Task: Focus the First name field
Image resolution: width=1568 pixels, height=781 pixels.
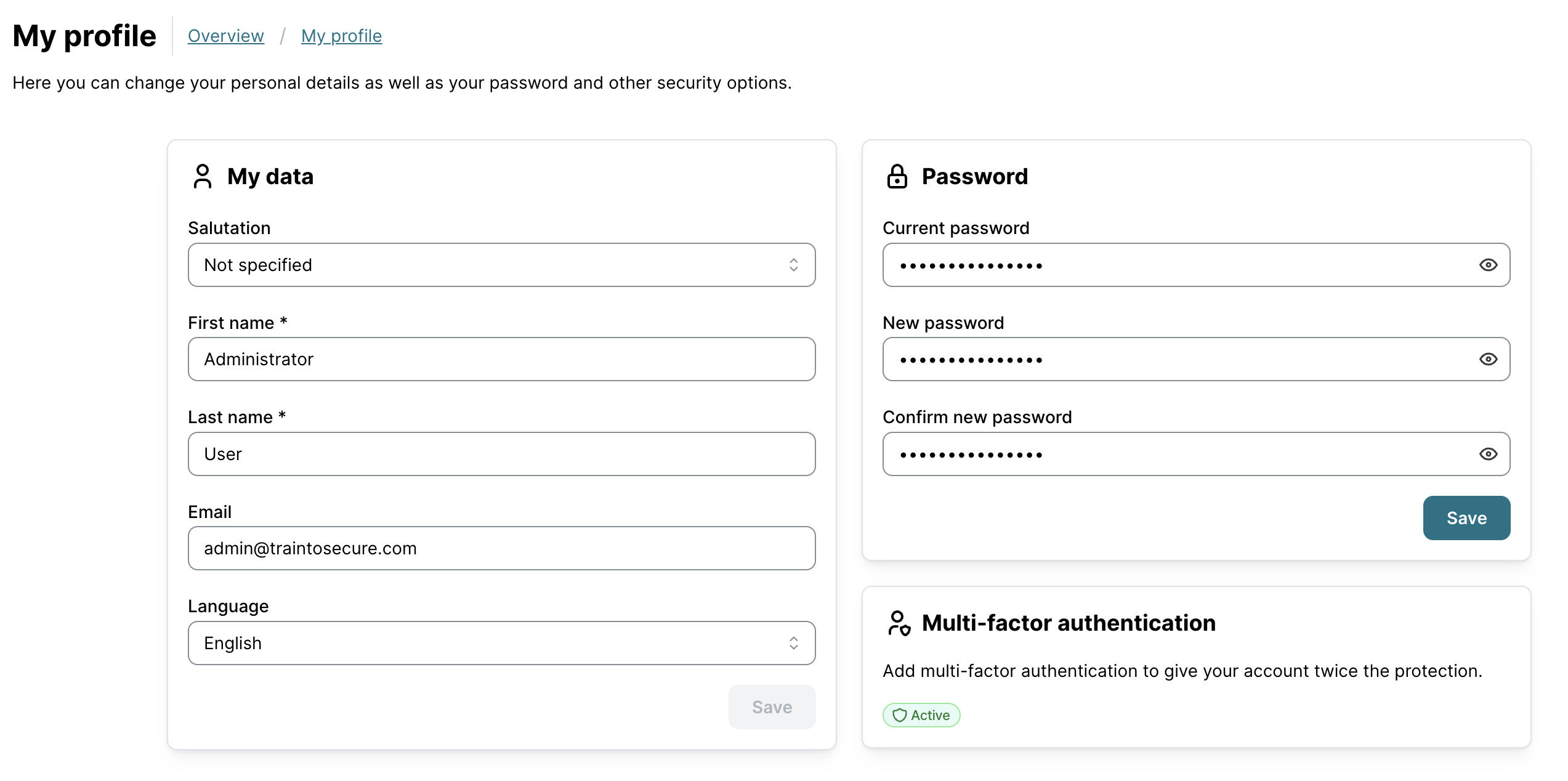Action: [x=501, y=359]
